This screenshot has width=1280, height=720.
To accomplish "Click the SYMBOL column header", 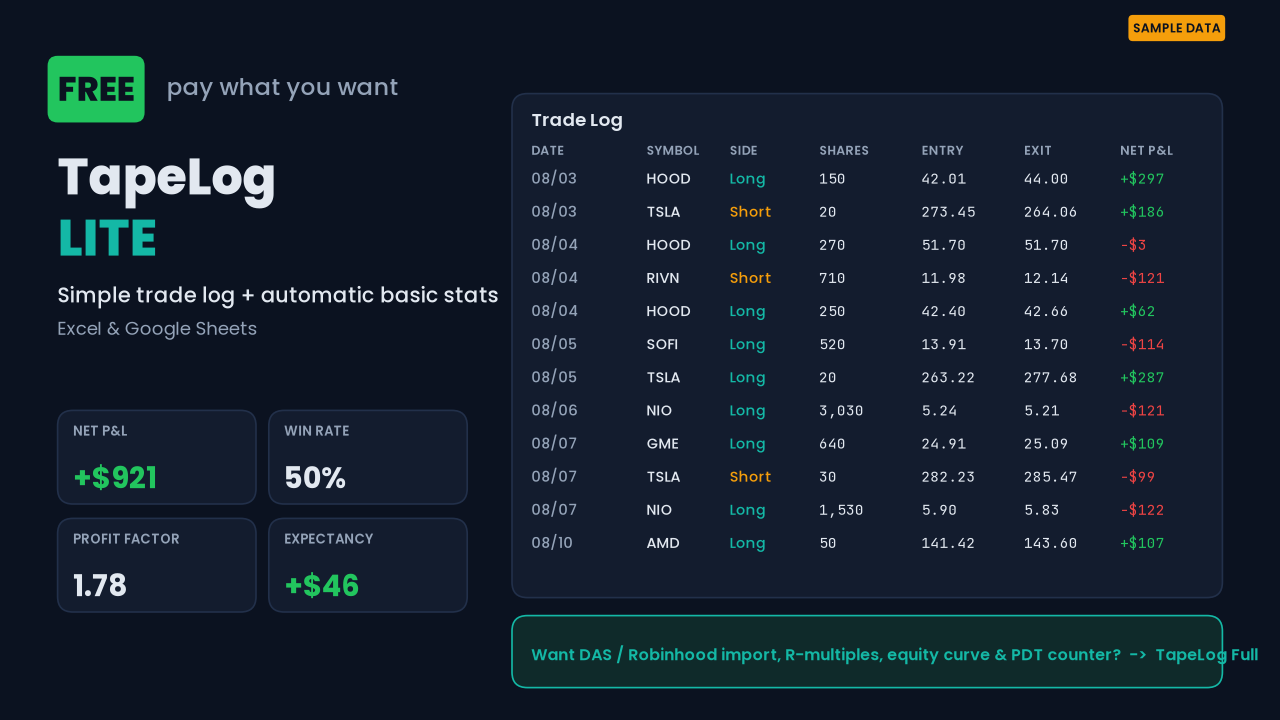I will click(673, 151).
